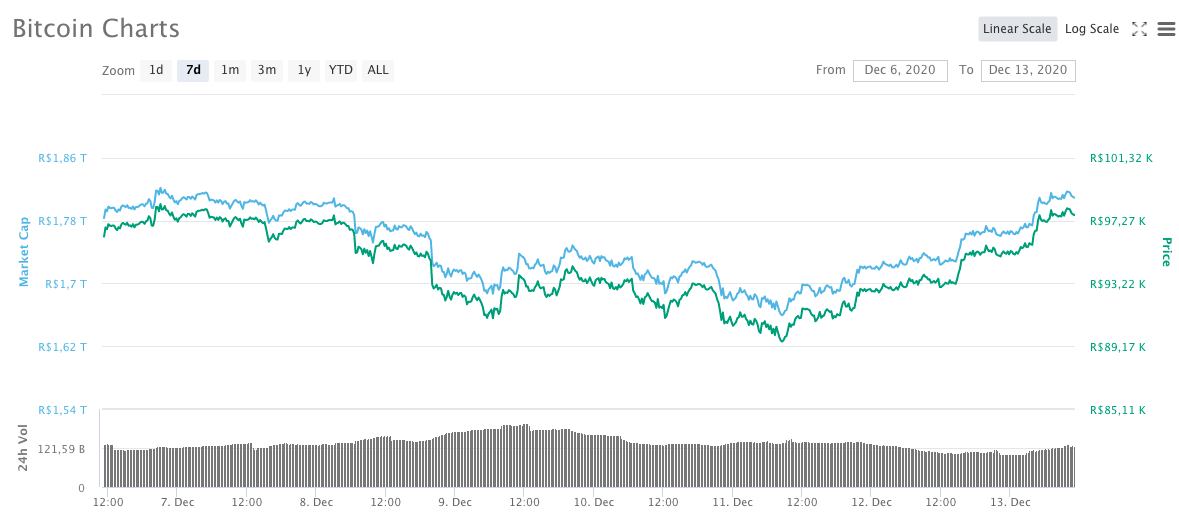Viewport: 1179px width, 521px height.
Task: Switch chart to Log Scale
Action: click(1092, 29)
